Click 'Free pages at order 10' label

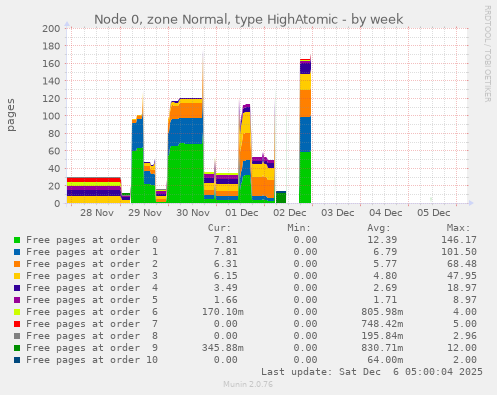(92, 360)
